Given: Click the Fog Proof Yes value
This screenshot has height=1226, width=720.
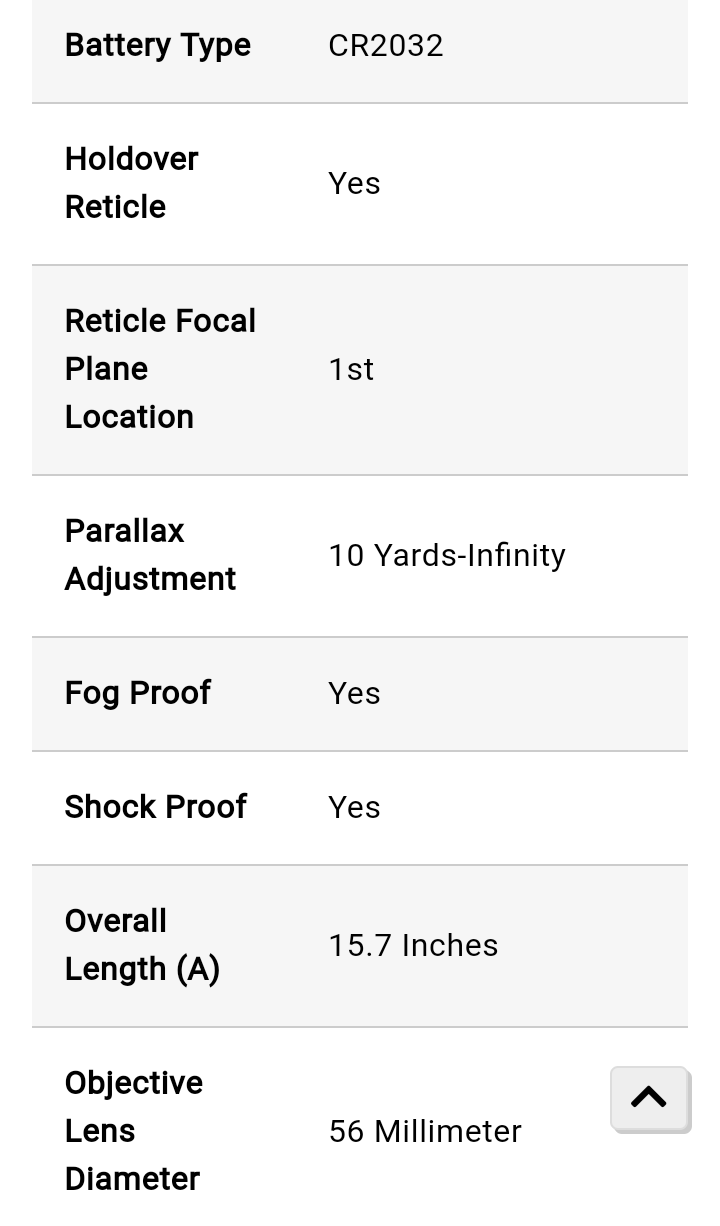Looking at the screenshot, I should point(354,693).
